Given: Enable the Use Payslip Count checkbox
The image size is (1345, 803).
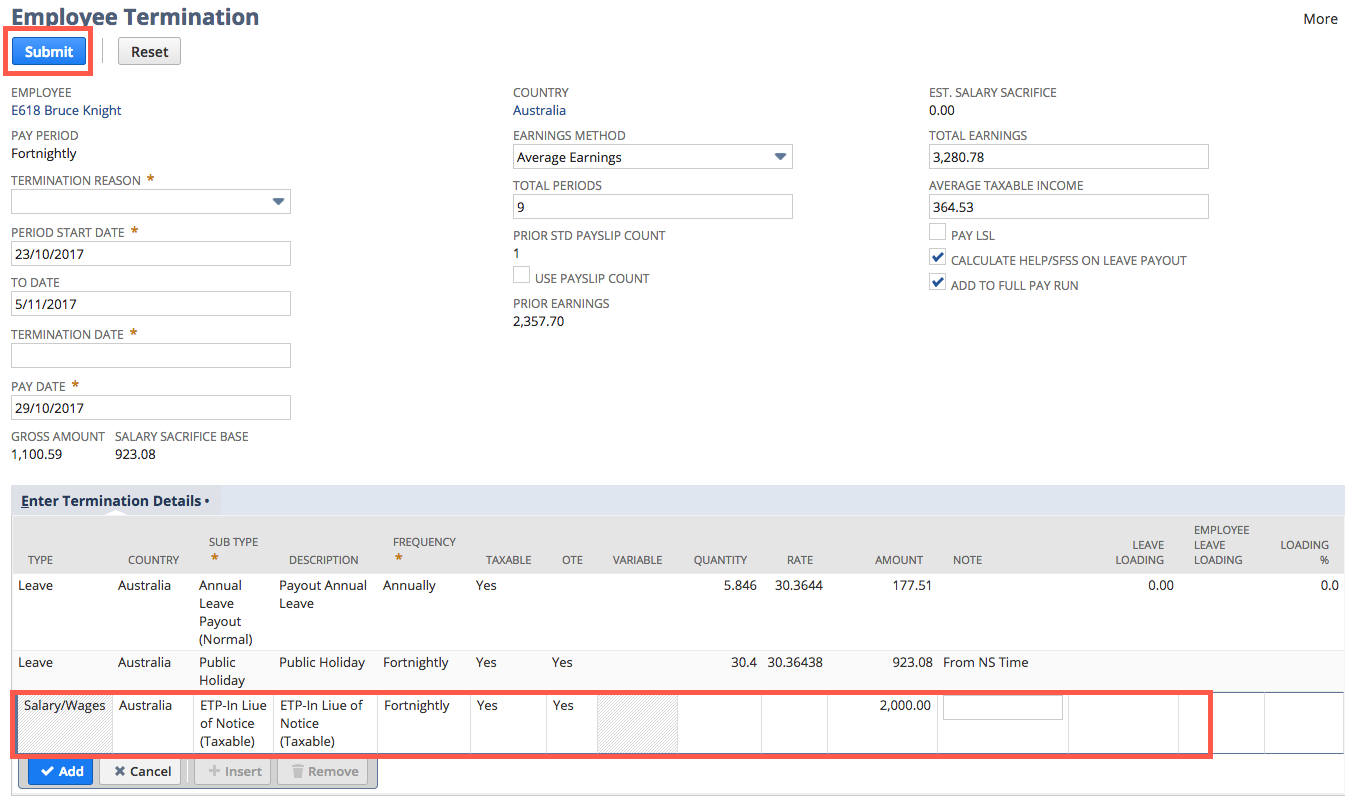Looking at the screenshot, I should [521, 276].
